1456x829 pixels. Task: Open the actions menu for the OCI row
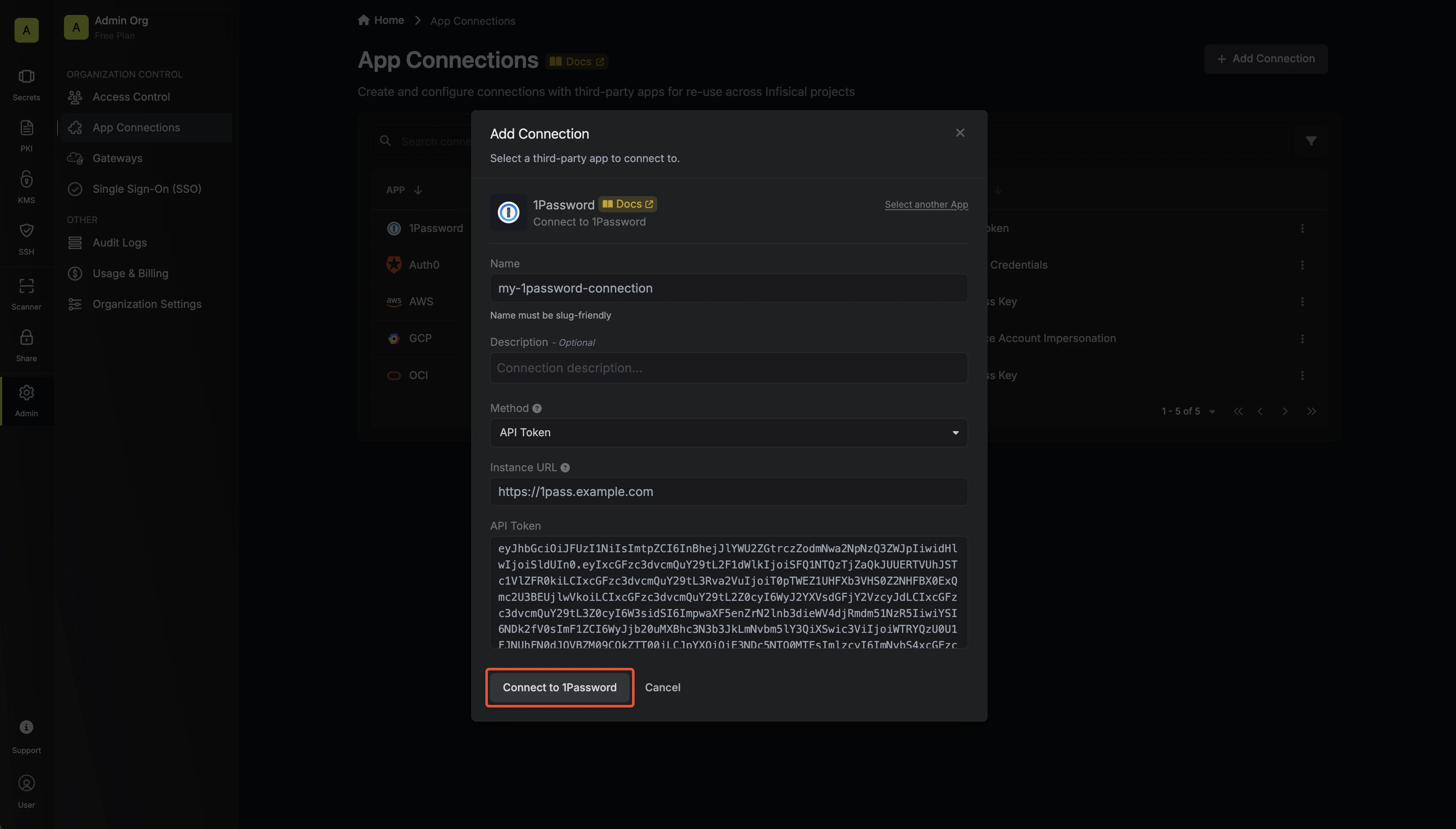click(x=1302, y=375)
